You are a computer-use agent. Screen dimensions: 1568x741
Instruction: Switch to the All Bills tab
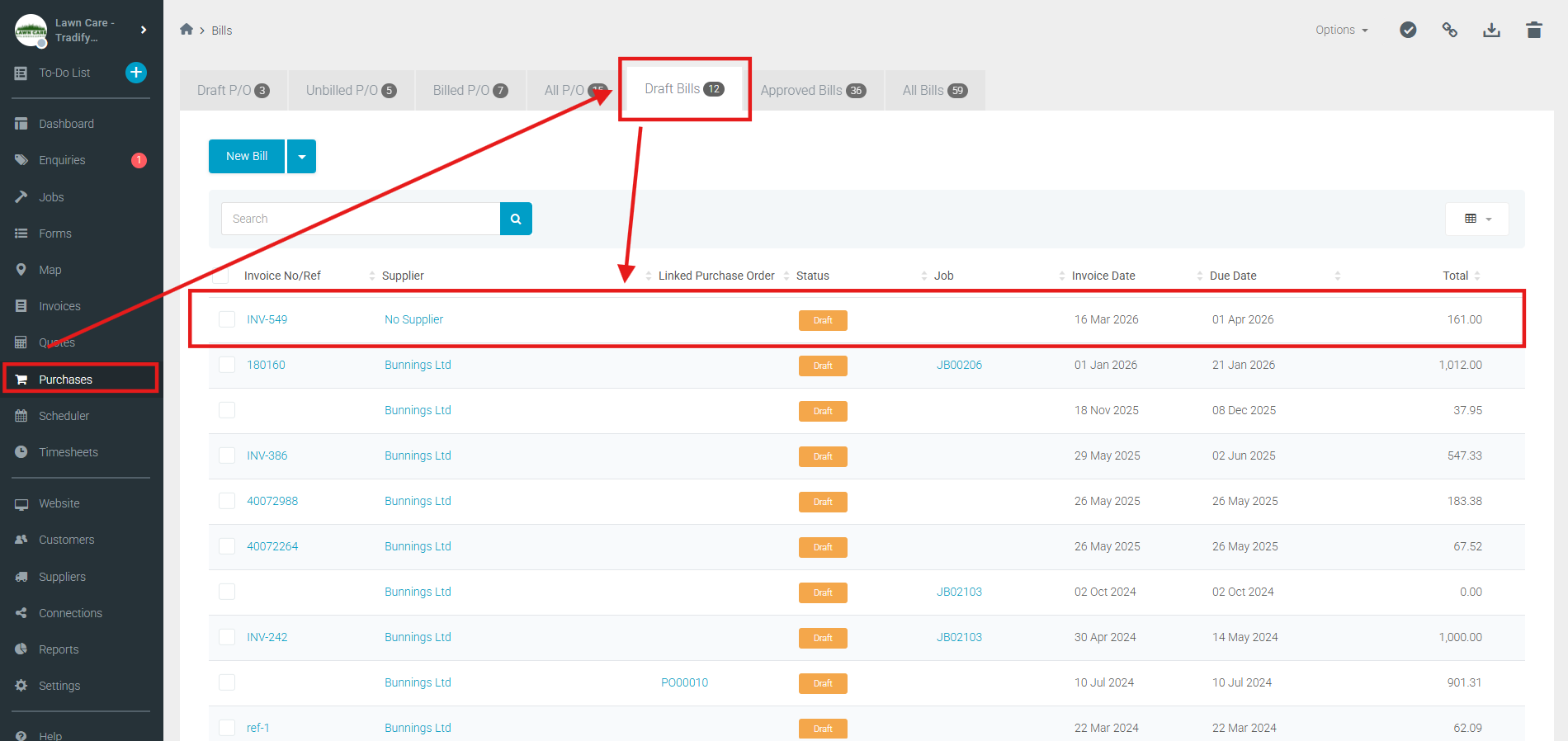(934, 90)
